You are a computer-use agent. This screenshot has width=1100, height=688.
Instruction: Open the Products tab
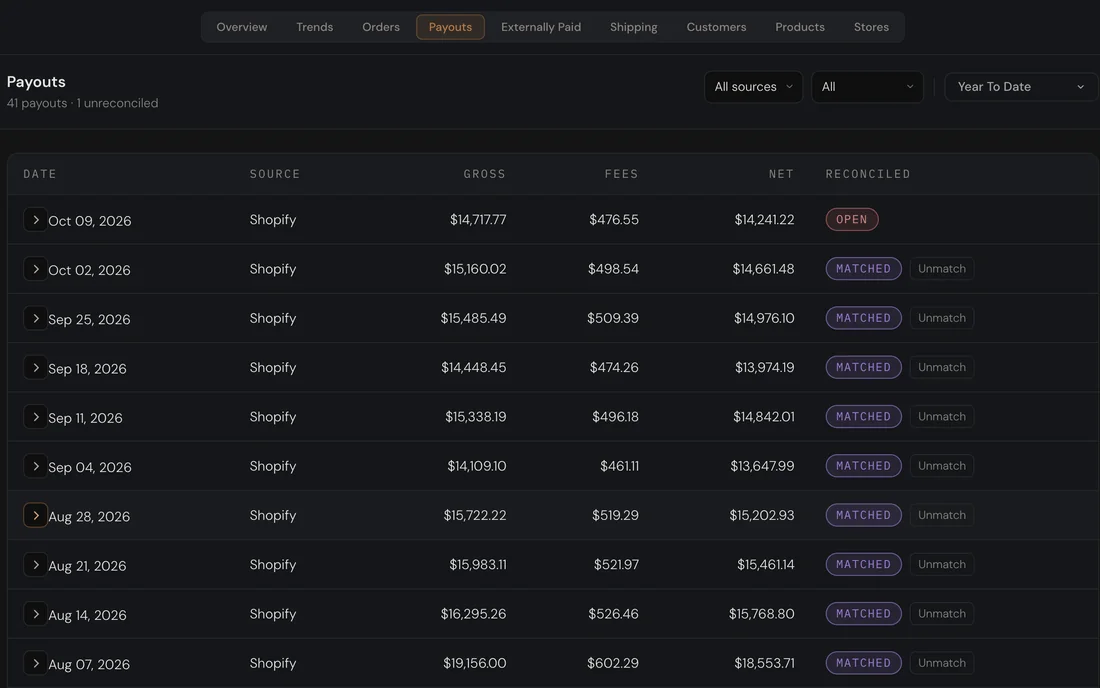tap(800, 27)
